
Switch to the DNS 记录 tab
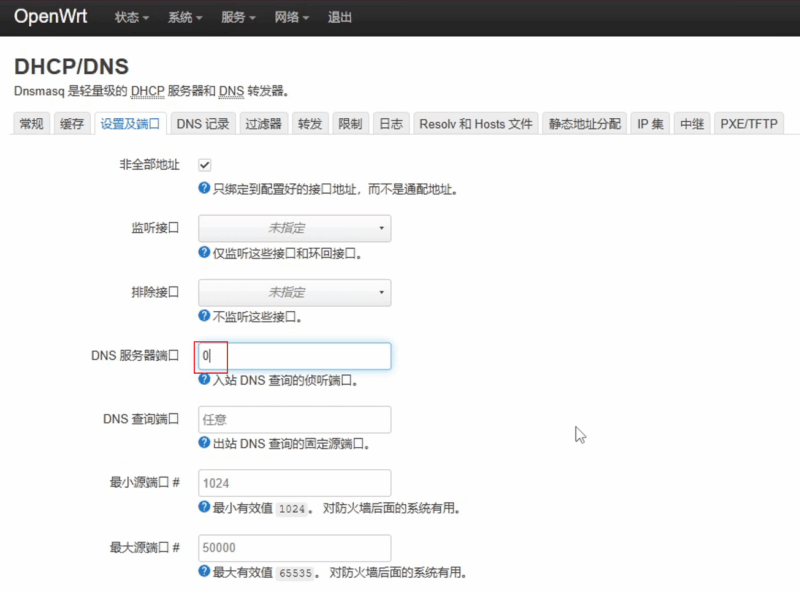tap(203, 124)
